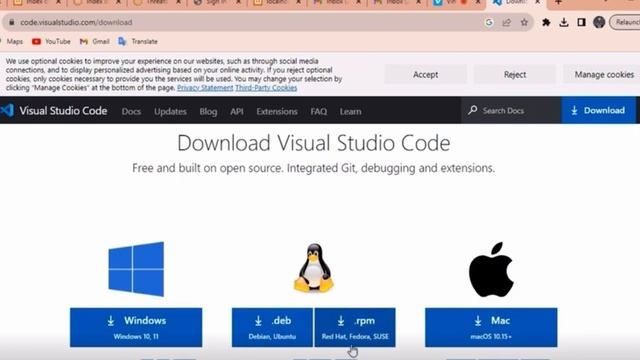Open the FAQ nav item
Viewport: 640px width, 360px height.
pos(318,111)
